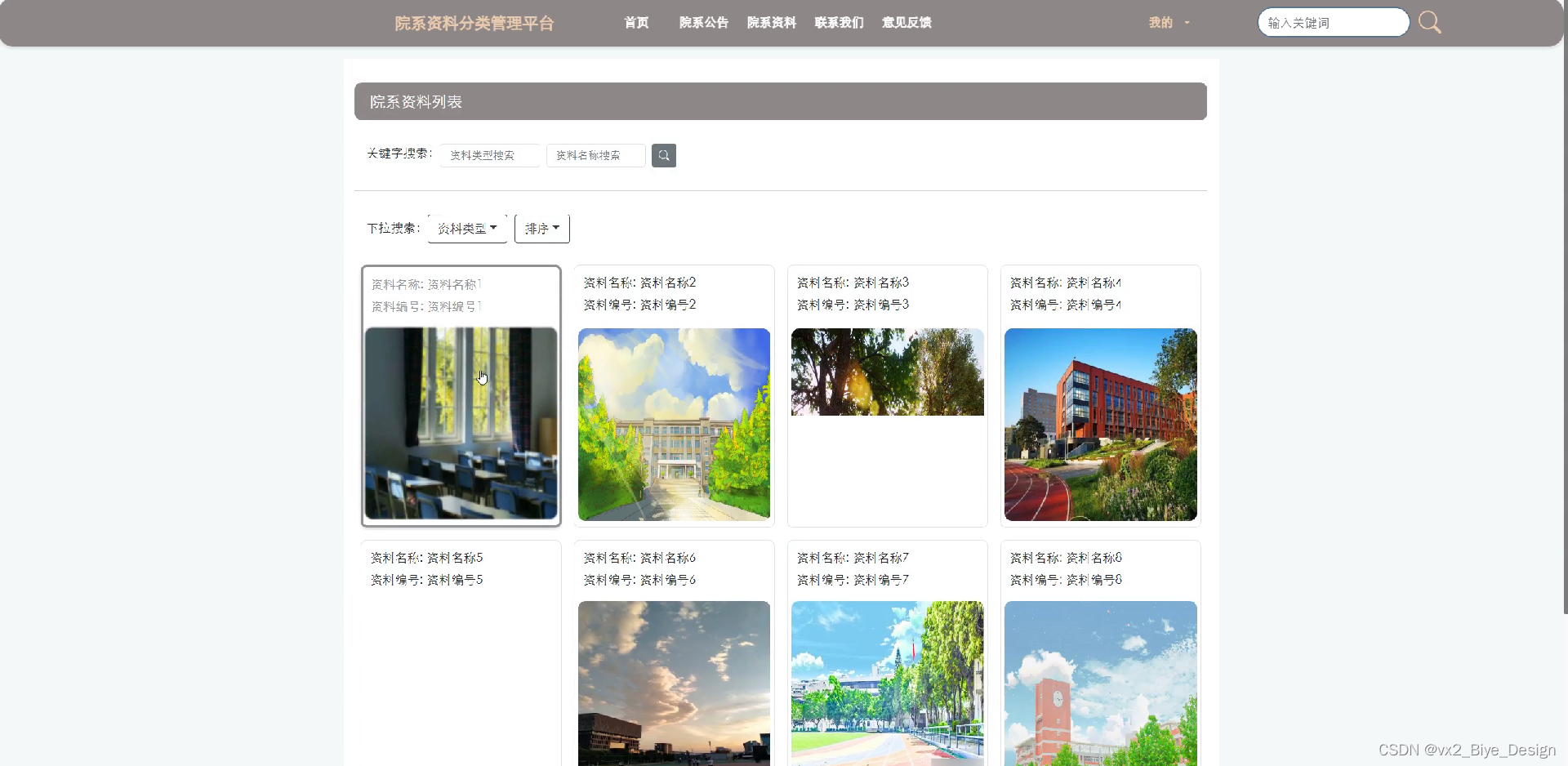Click the text 资料名称: 资料名称2
This screenshot has height=766, width=1568.
(x=639, y=283)
